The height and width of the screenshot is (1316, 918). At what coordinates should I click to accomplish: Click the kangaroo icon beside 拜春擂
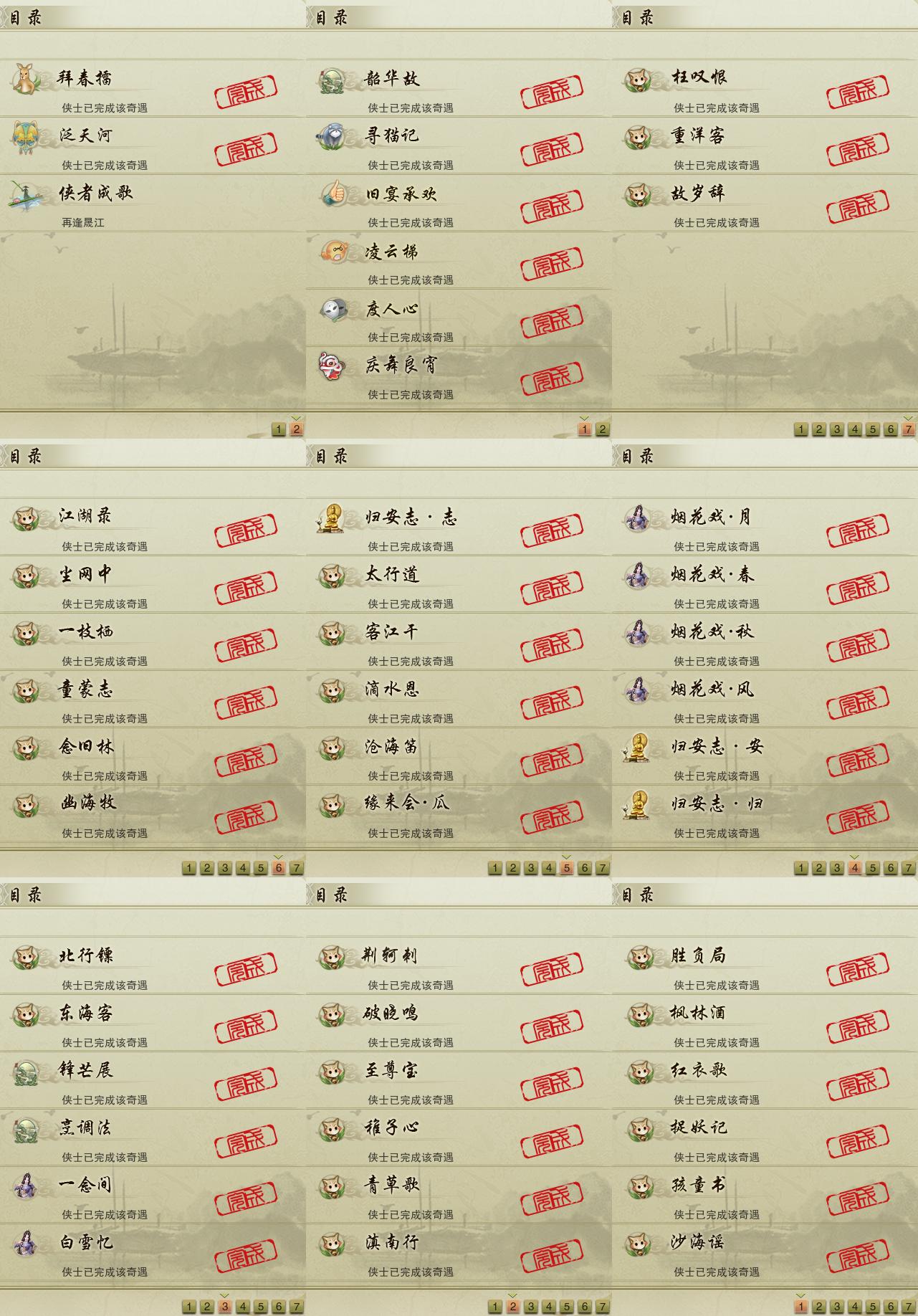point(26,79)
